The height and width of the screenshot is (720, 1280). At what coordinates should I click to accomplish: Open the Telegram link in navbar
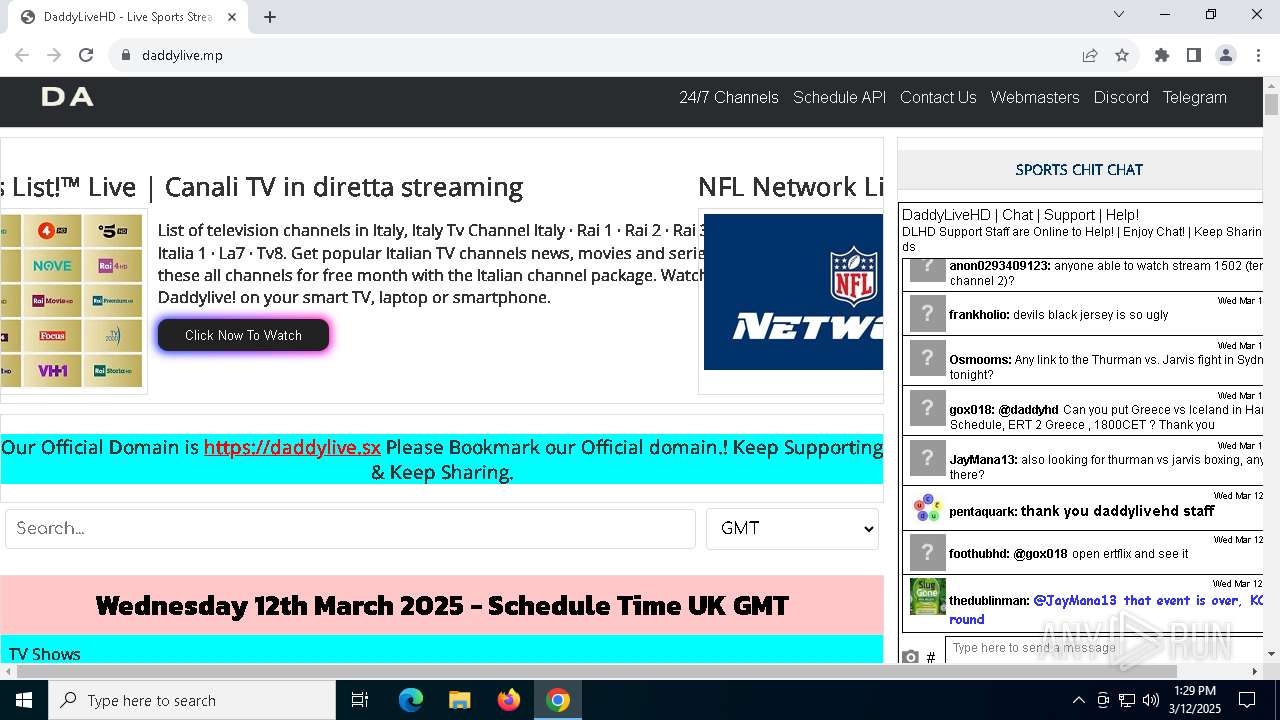(x=1194, y=97)
